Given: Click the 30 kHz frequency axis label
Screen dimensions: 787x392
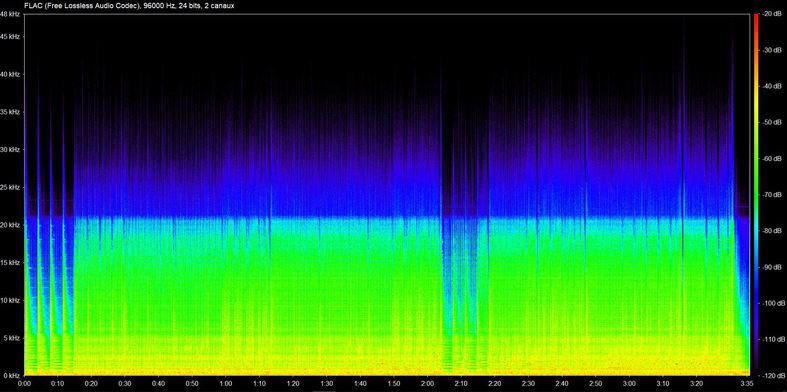Looking at the screenshot, I should click(10, 150).
